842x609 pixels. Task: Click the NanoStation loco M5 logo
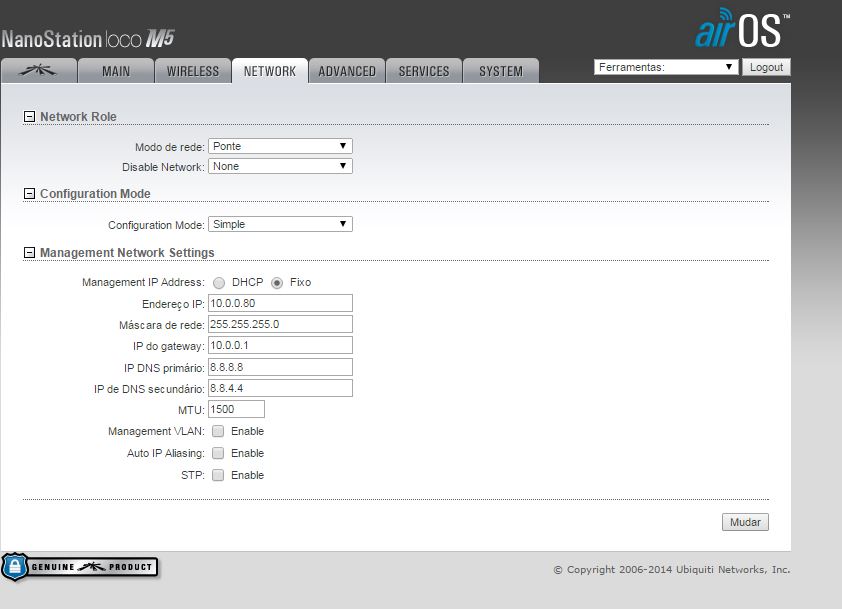[x=88, y=39]
